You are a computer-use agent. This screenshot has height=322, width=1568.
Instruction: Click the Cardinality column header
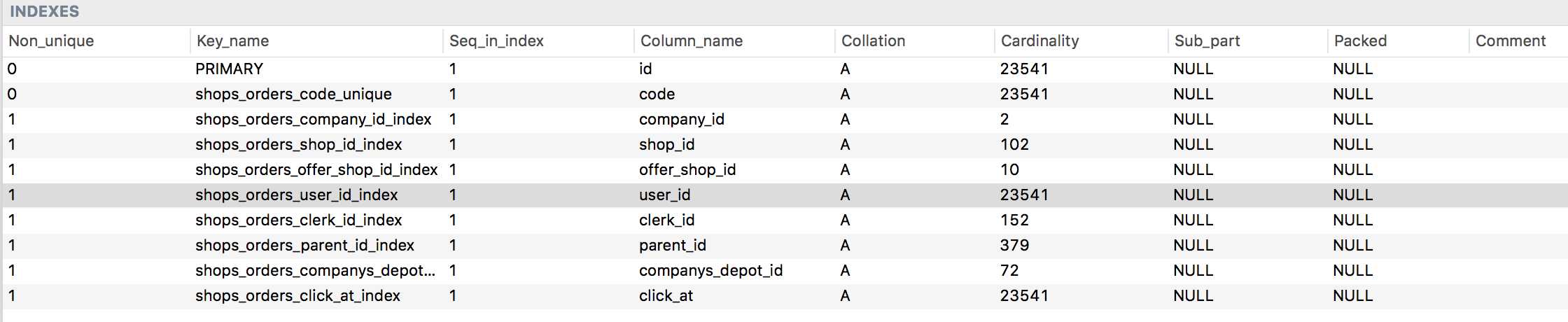1081,41
